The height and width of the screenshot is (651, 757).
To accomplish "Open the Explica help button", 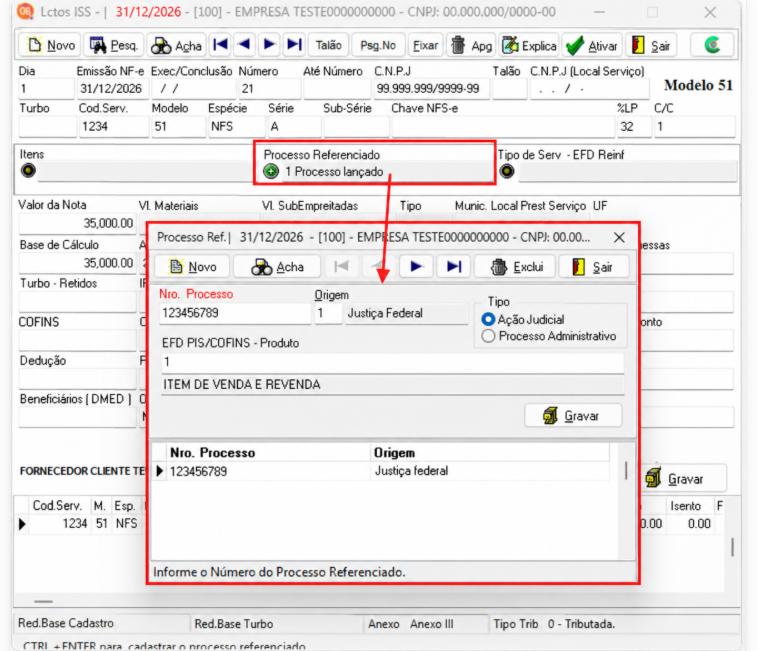I will click(529, 45).
